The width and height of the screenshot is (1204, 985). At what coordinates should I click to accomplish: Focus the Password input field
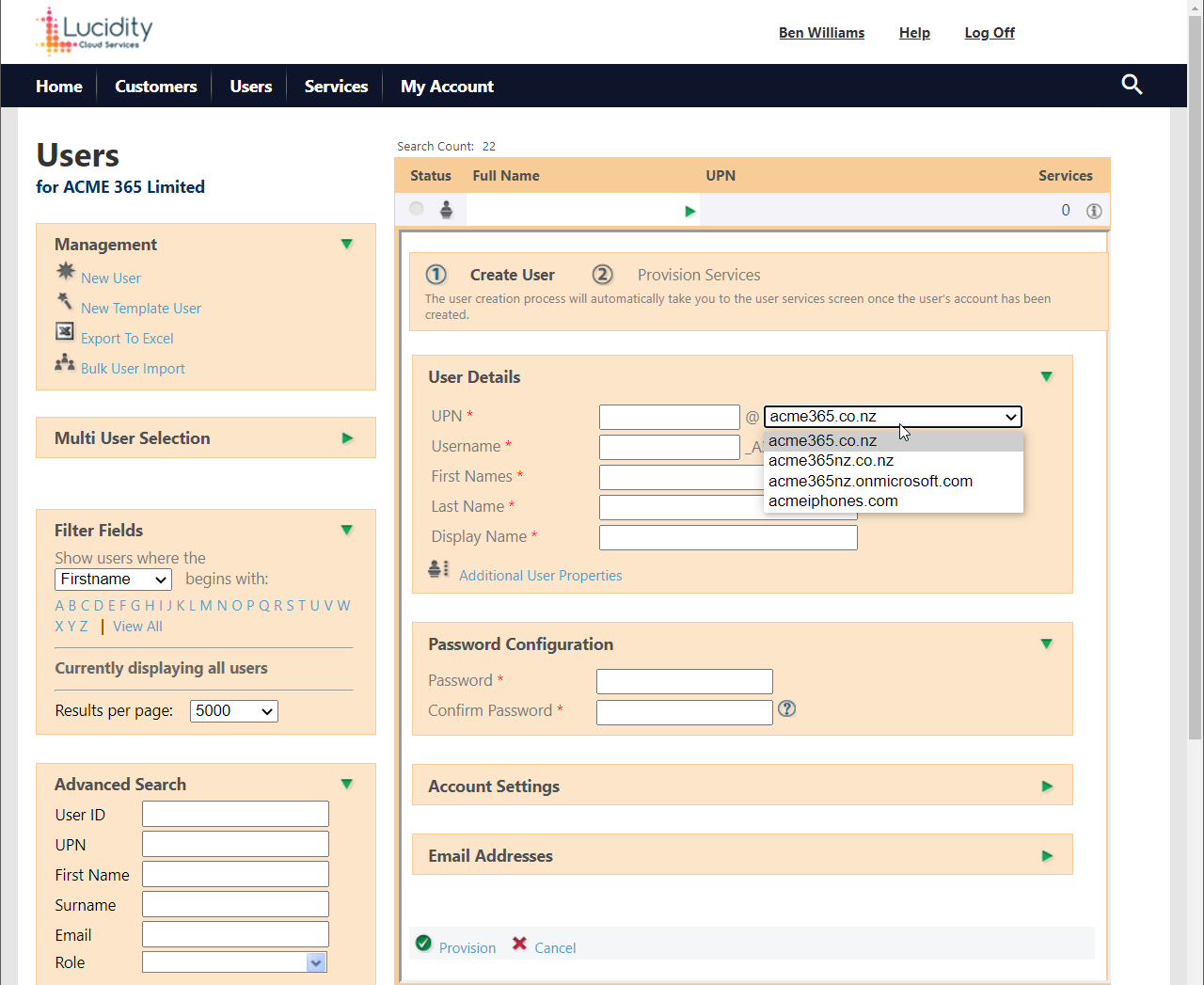tap(685, 681)
